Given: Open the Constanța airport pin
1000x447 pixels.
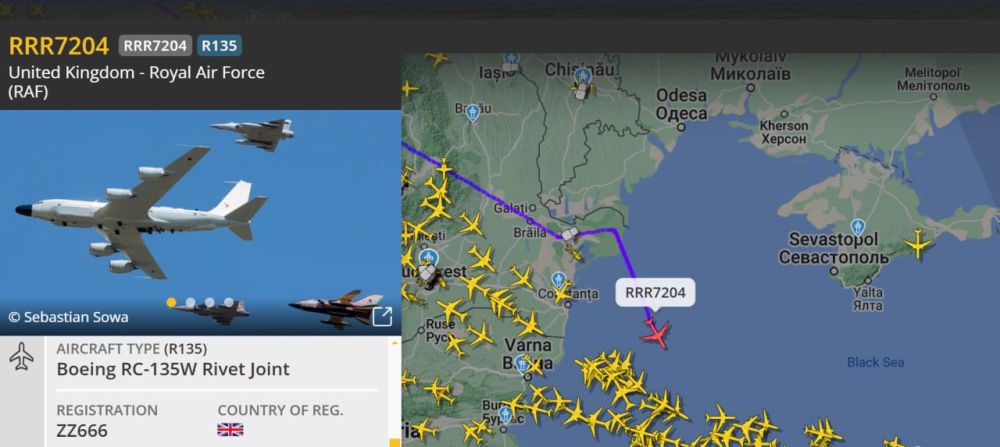Looking at the screenshot, I should click(559, 281).
